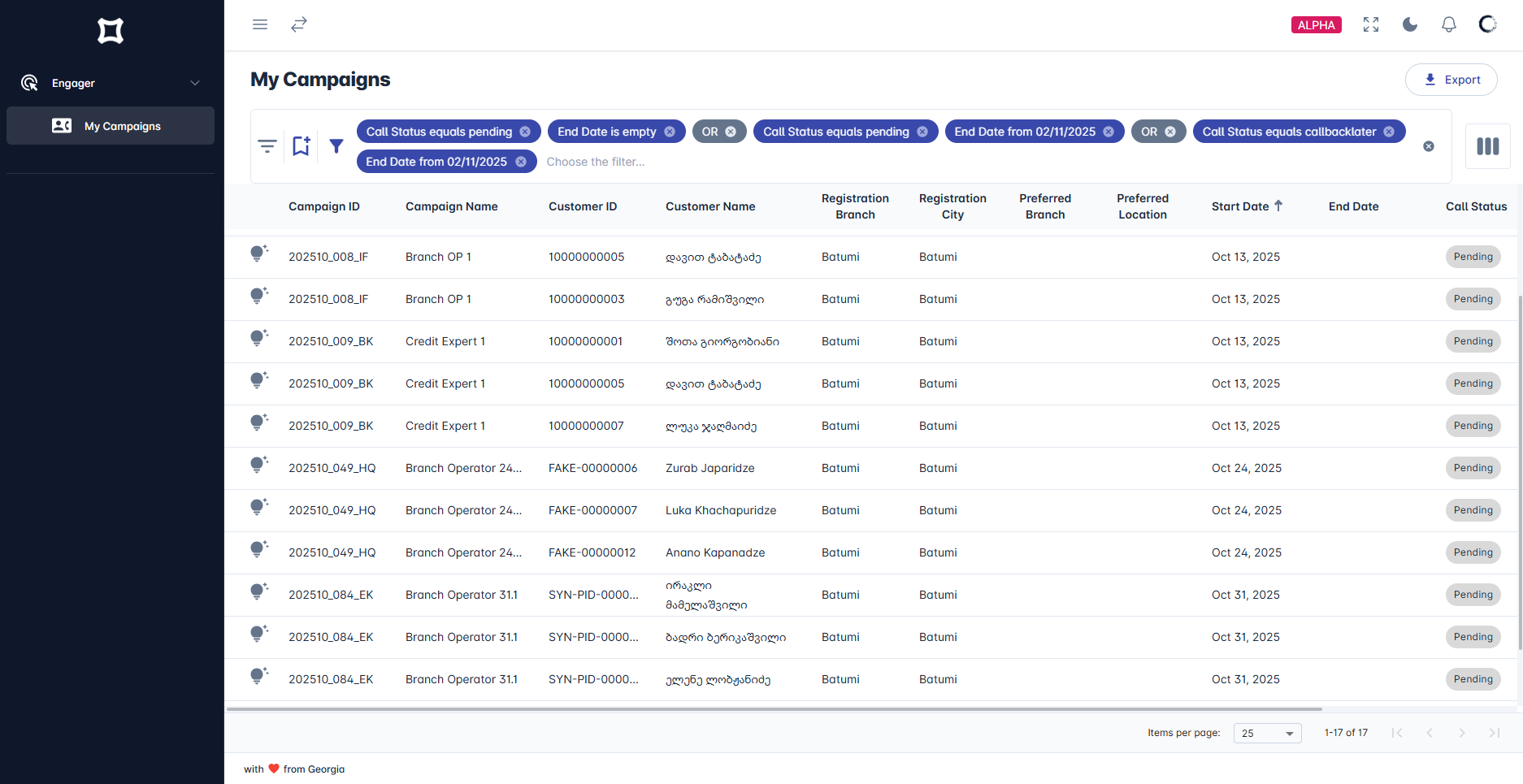The height and width of the screenshot is (784, 1523).
Task: Click lightbulb icon for customer 10000000007
Action: point(259,423)
